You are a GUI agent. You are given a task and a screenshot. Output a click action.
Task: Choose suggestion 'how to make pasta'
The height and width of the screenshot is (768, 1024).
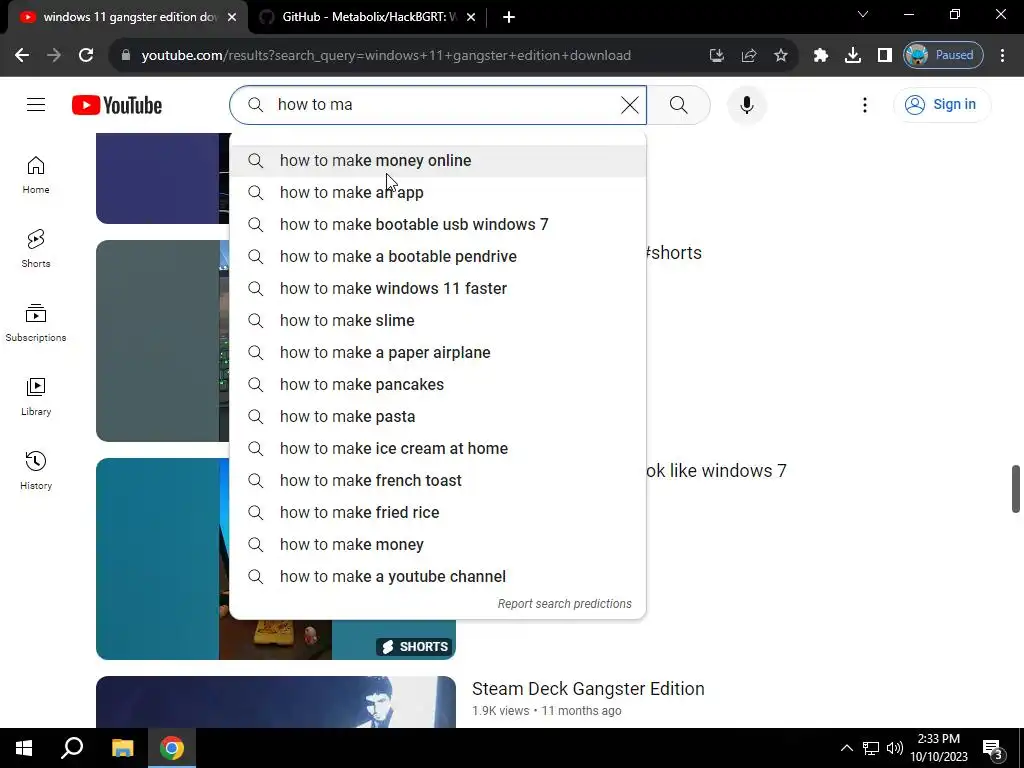pos(438,417)
